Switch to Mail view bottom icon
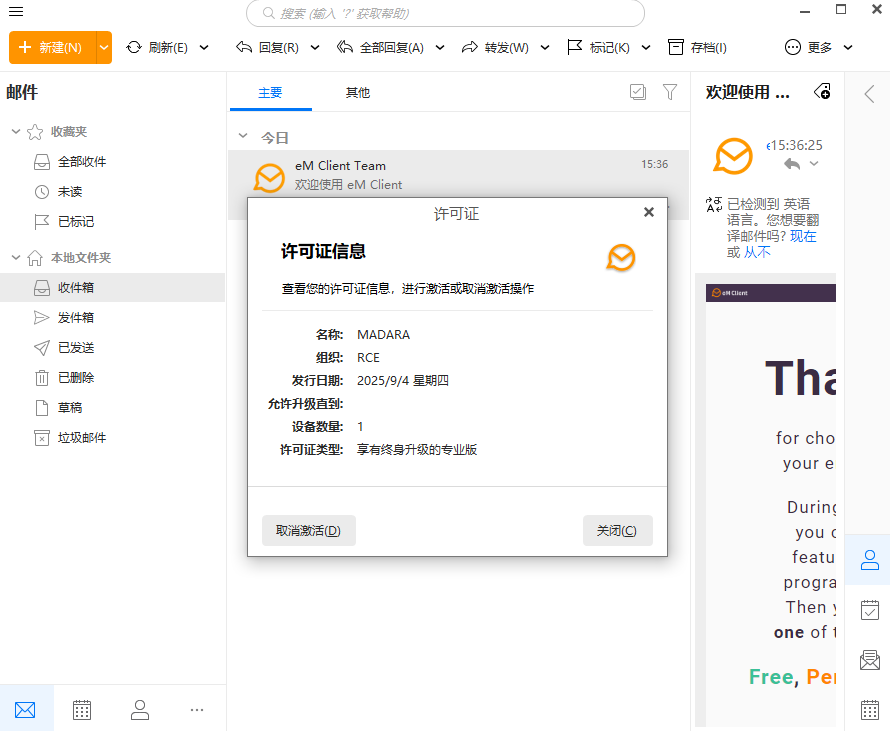This screenshot has width=890, height=731. click(x=25, y=709)
